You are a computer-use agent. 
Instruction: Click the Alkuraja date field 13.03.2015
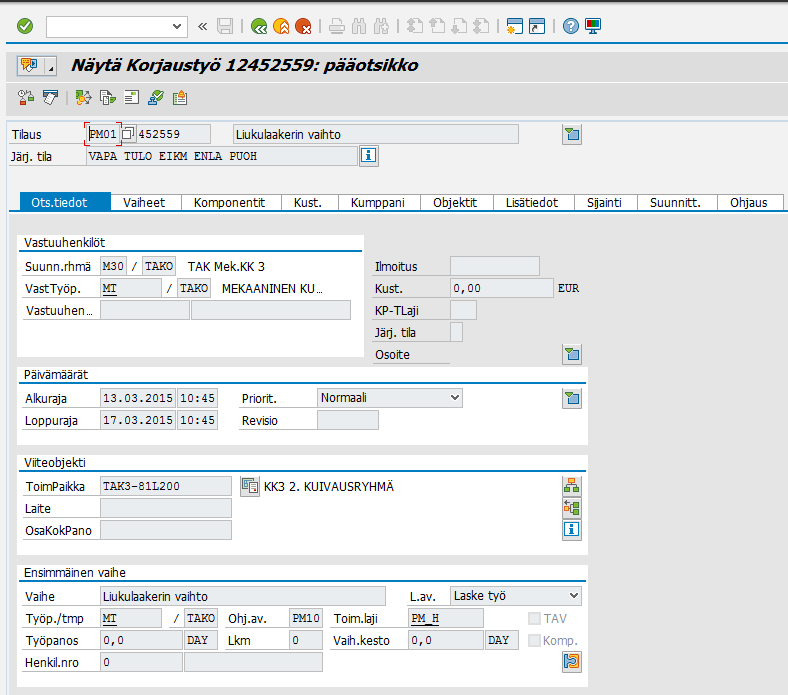tap(138, 398)
